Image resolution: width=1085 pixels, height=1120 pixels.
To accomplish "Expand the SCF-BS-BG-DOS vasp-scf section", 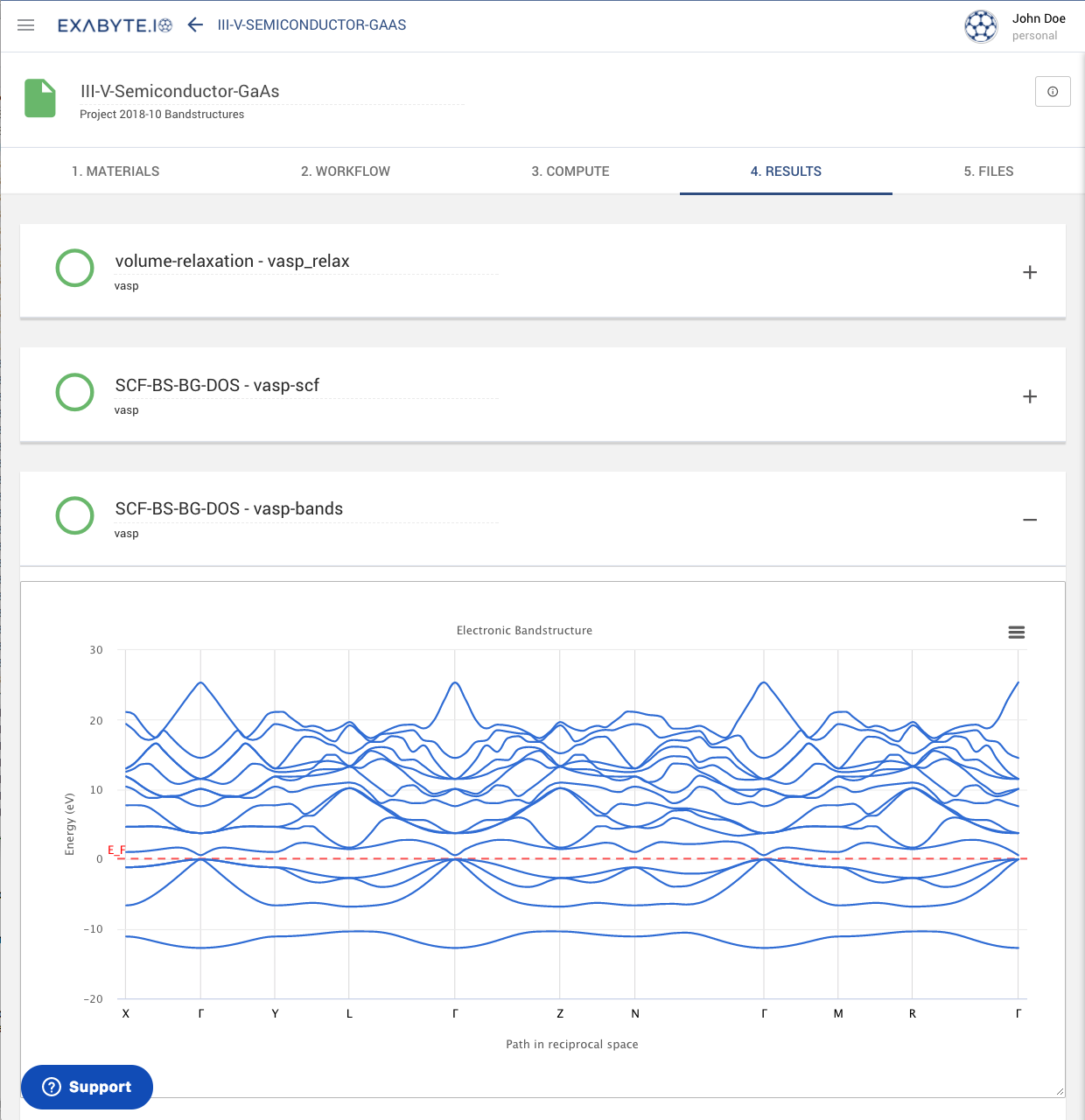I will click(x=1030, y=396).
